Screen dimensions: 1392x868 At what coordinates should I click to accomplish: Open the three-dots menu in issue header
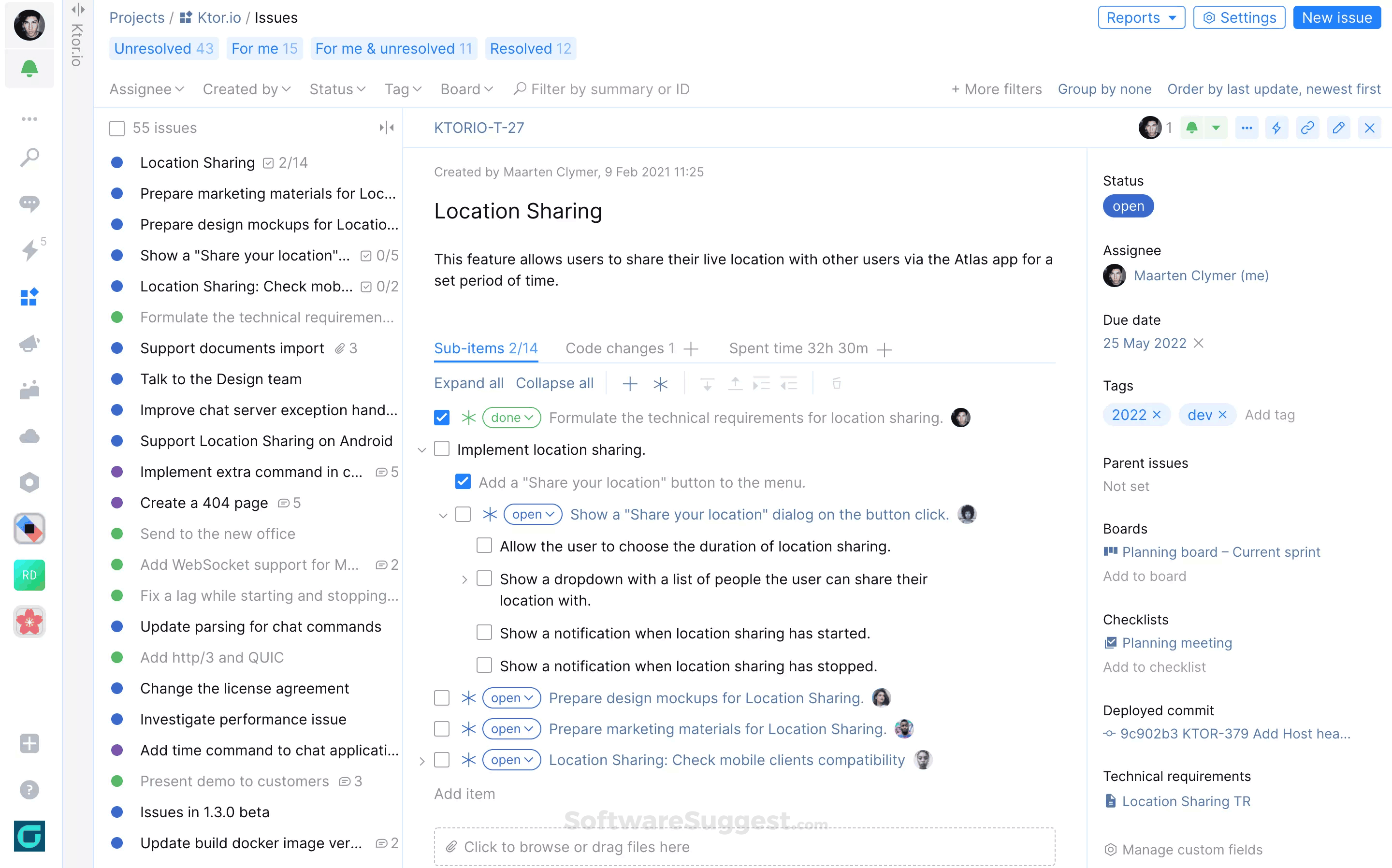coord(1246,128)
